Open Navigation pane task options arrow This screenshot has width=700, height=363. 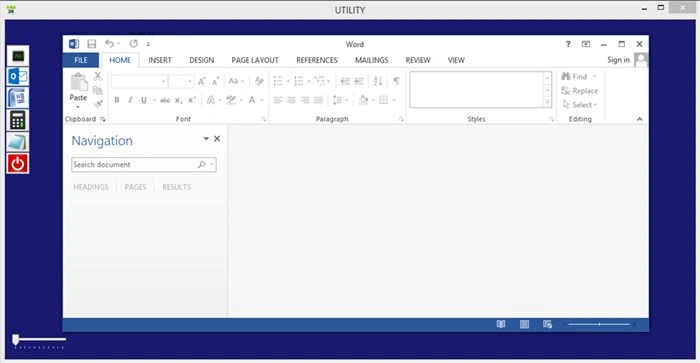(206, 138)
